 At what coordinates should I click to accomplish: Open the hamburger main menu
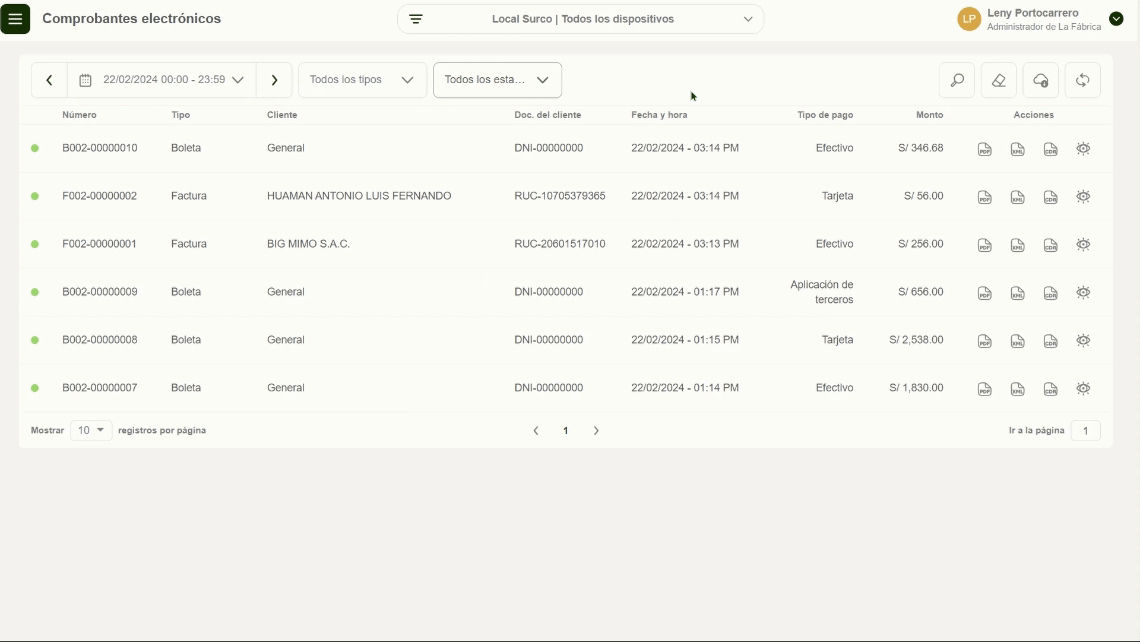[x=15, y=19]
